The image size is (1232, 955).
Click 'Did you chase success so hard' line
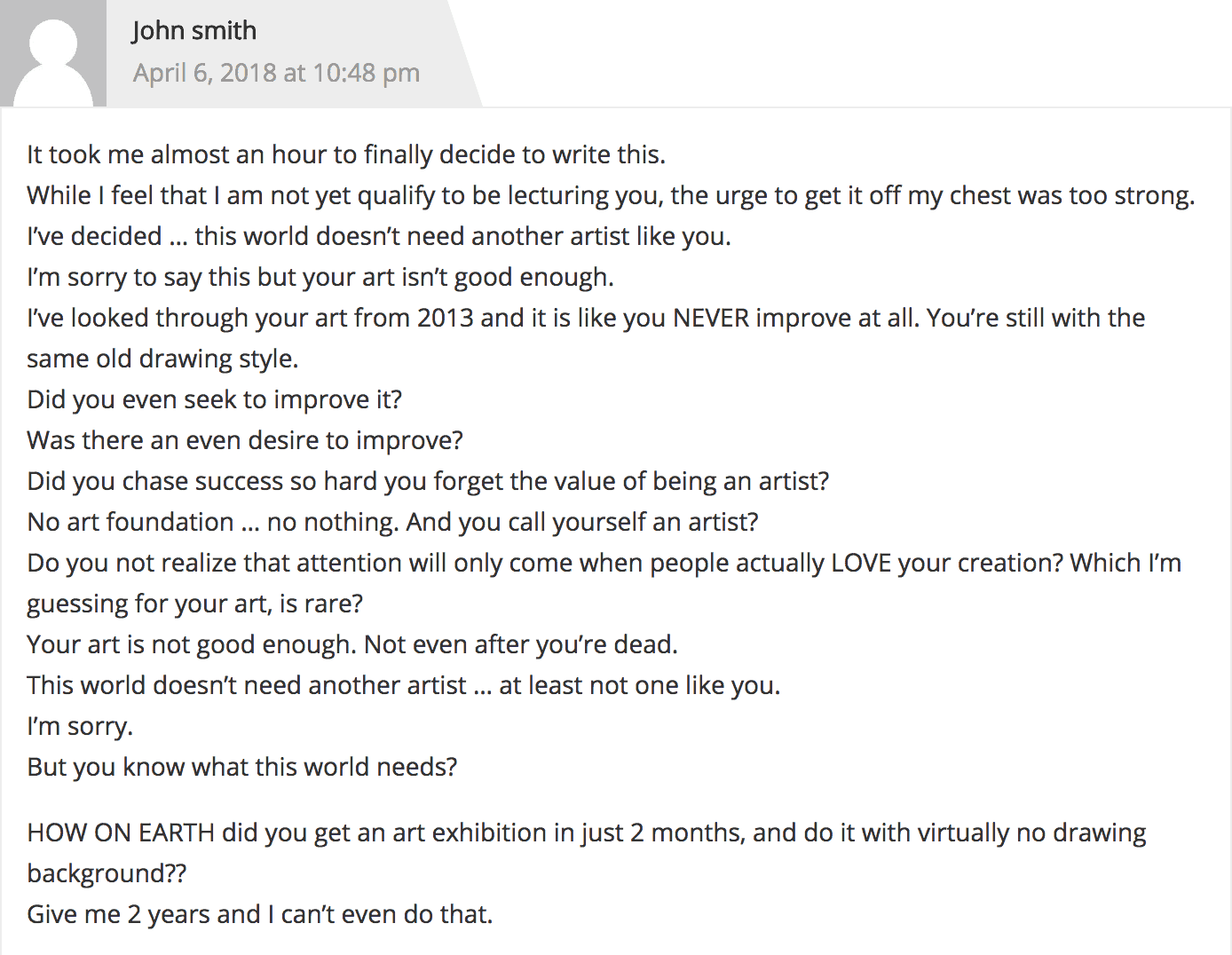pyautogui.click(x=428, y=481)
